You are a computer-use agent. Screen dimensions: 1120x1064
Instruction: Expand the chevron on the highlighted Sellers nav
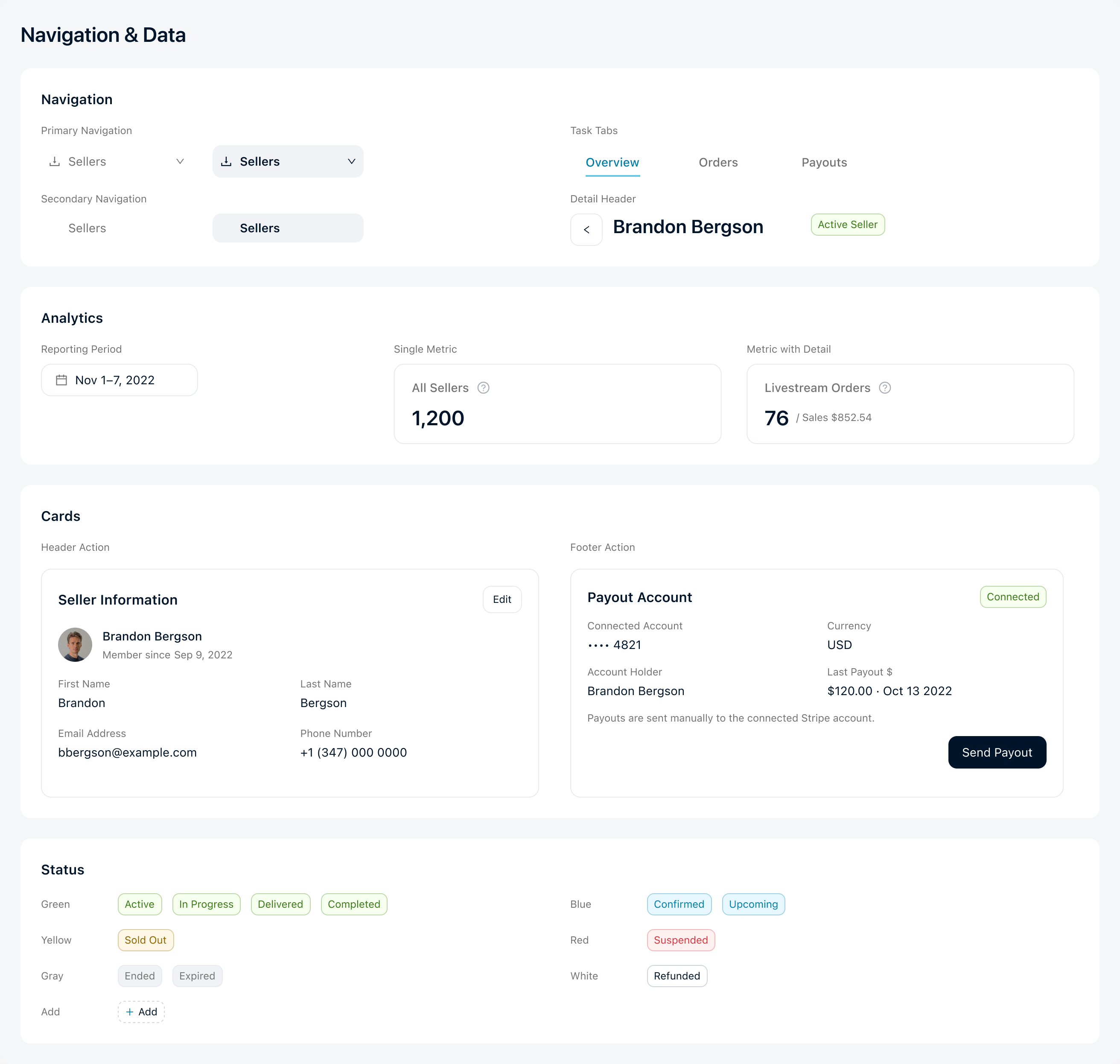[352, 162]
